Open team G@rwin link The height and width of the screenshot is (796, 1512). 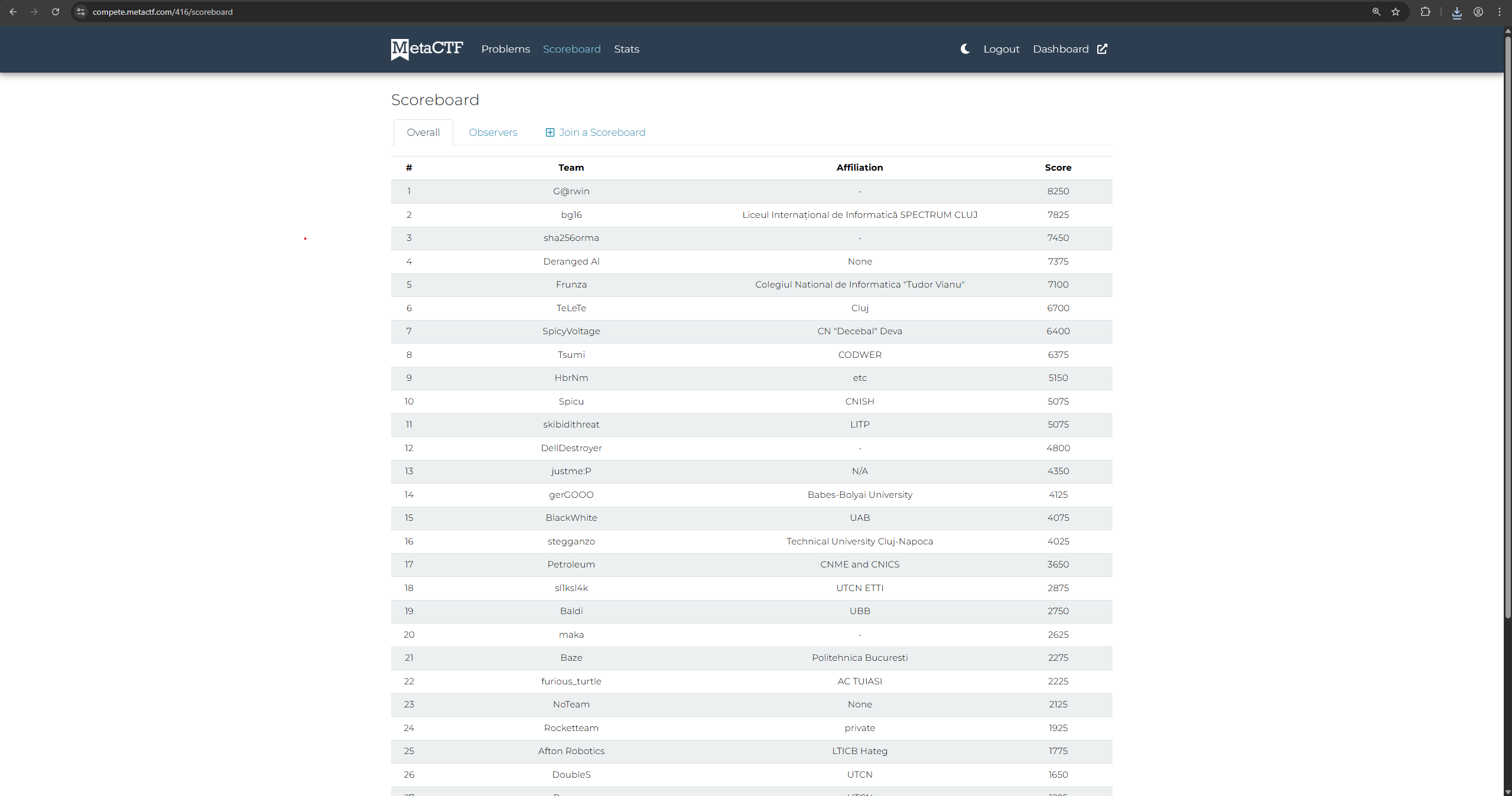pos(571,191)
